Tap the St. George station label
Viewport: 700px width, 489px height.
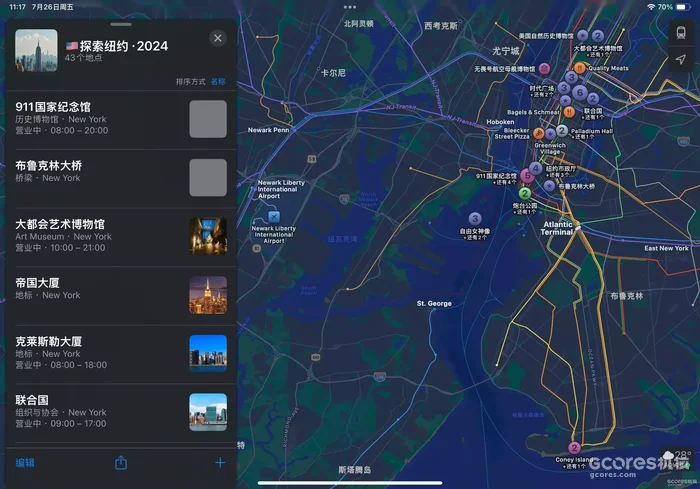[434, 303]
